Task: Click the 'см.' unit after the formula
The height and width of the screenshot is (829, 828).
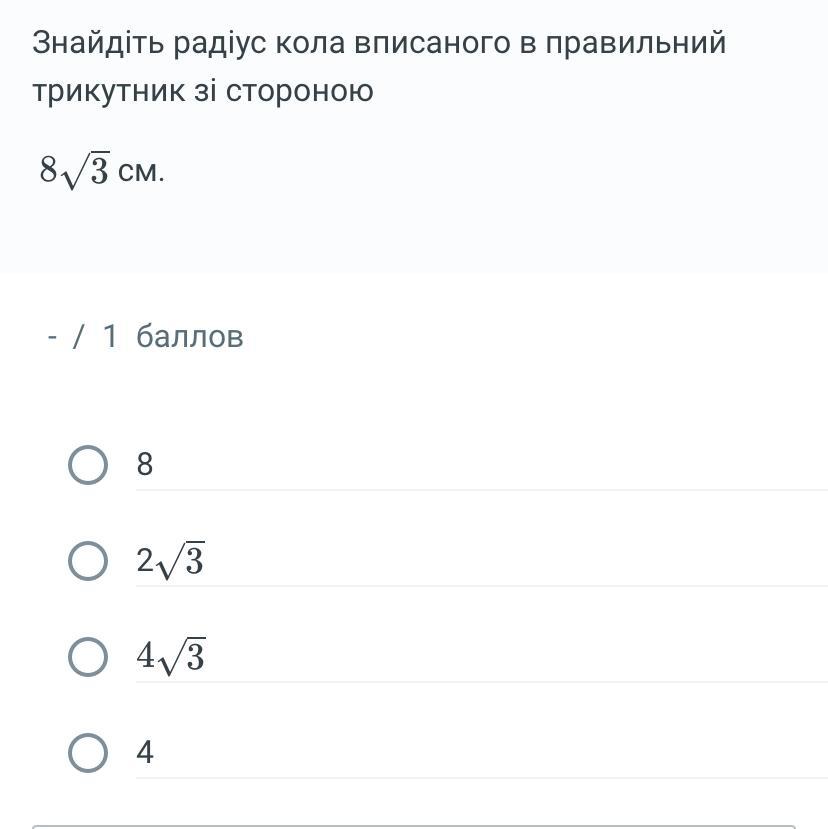Action: 141,172
